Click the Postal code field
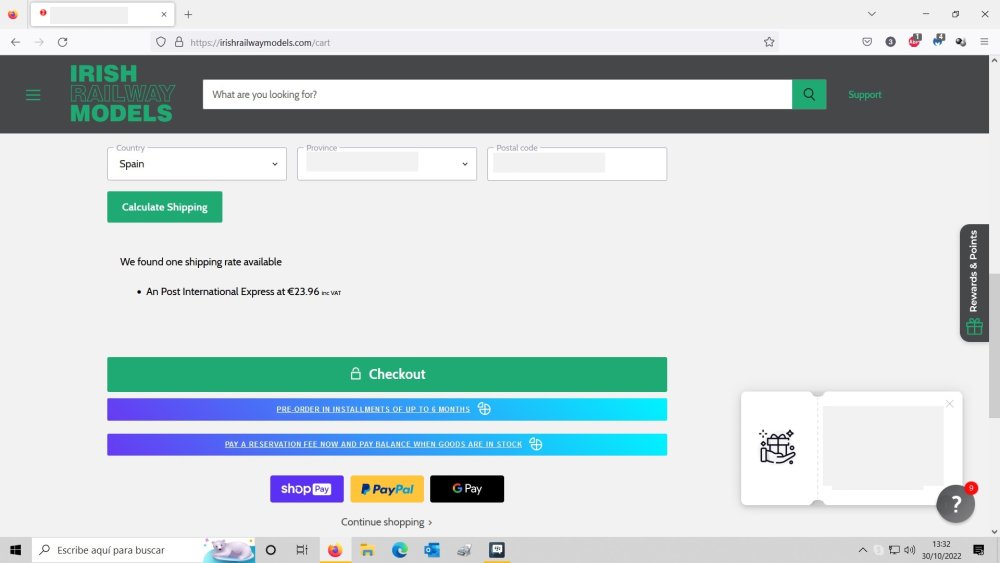 point(577,164)
